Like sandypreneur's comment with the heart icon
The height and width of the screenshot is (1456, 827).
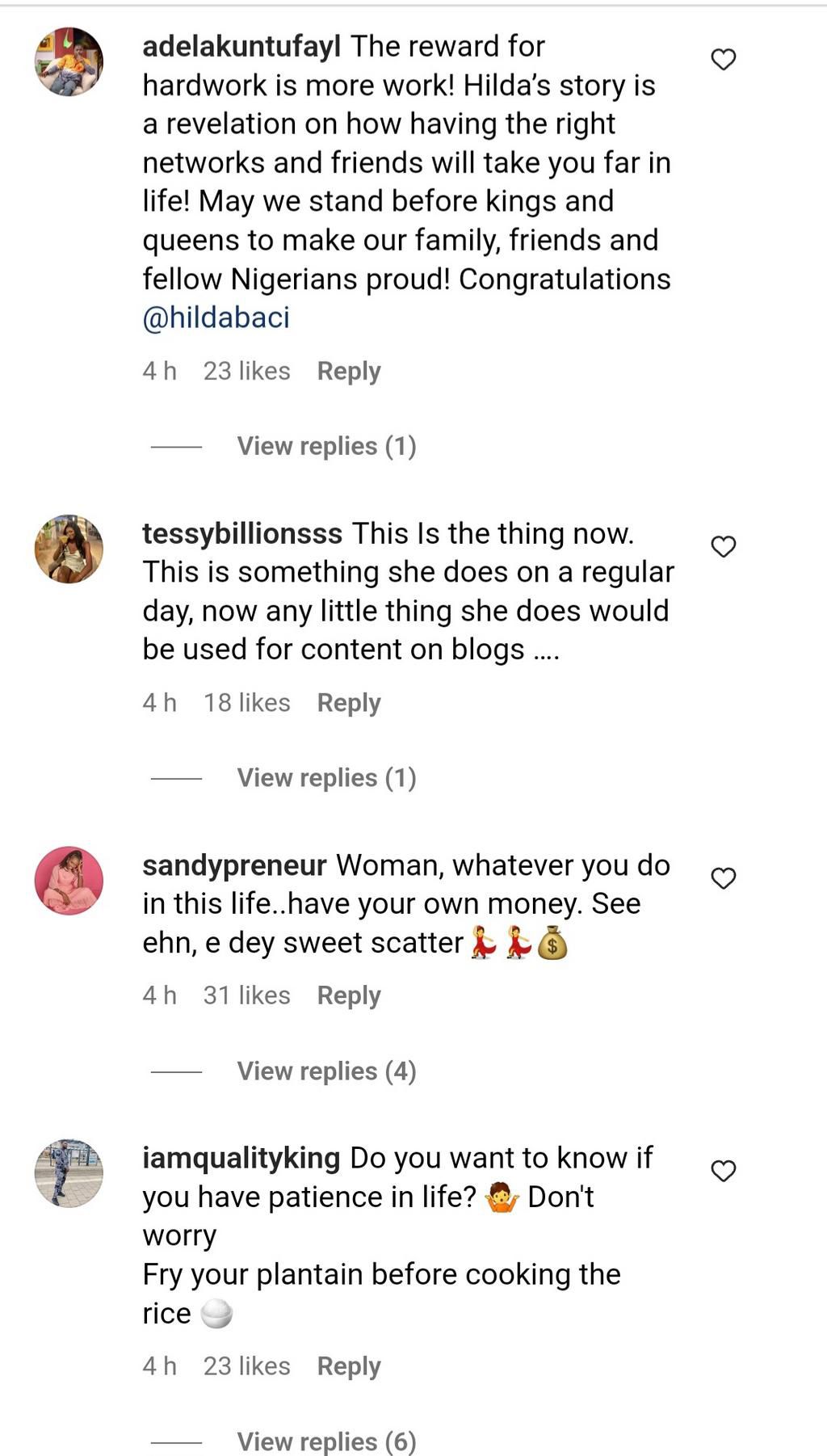[x=723, y=877]
